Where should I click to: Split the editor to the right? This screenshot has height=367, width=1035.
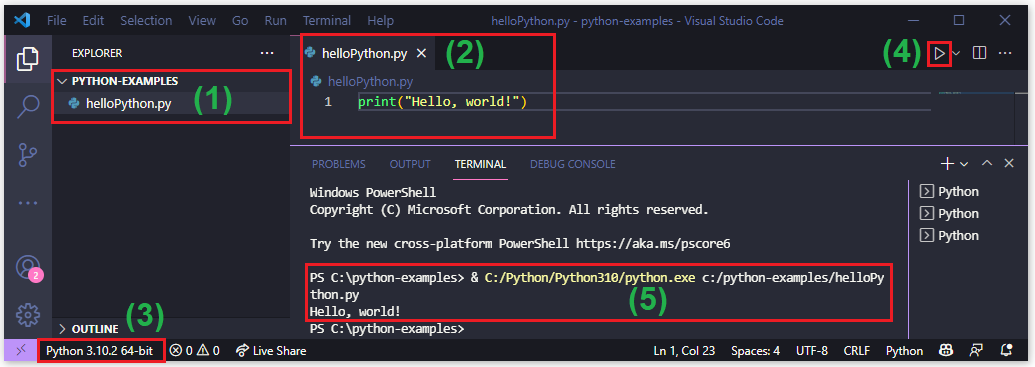pyautogui.click(x=980, y=53)
